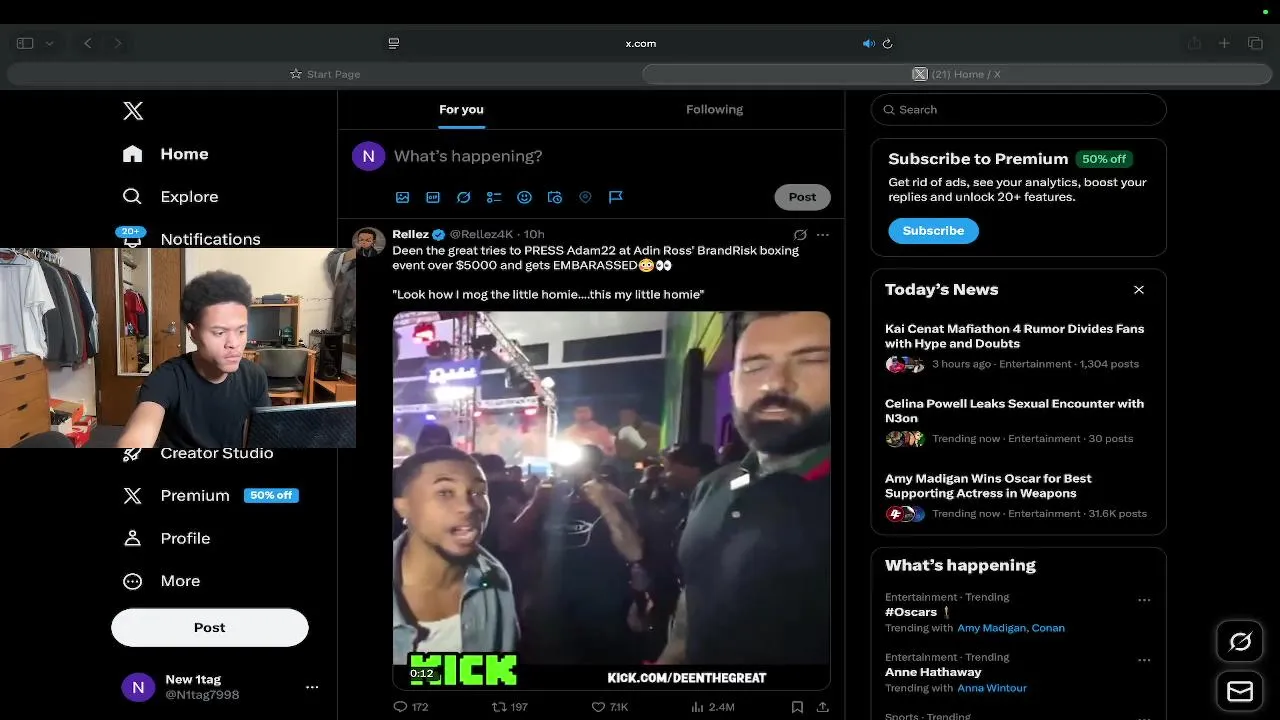Viewport: 1280px width, 720px height.
Task: Click the flag icon in composer
Action: coord(616,197)
